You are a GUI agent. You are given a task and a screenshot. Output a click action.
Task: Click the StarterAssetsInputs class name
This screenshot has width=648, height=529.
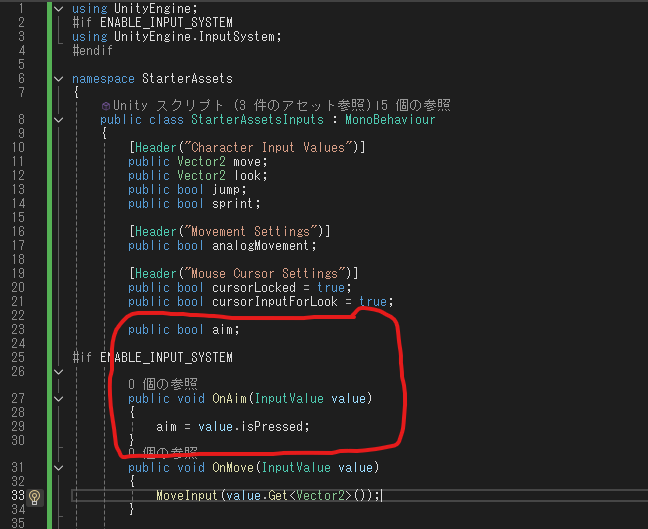257,120
